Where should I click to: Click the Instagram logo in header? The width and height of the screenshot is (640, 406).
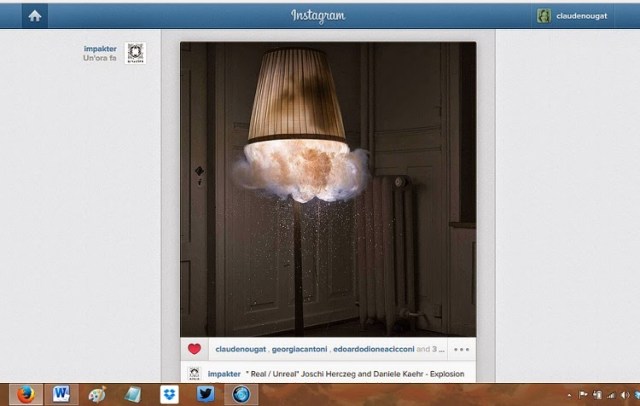(x=318, y=15)
